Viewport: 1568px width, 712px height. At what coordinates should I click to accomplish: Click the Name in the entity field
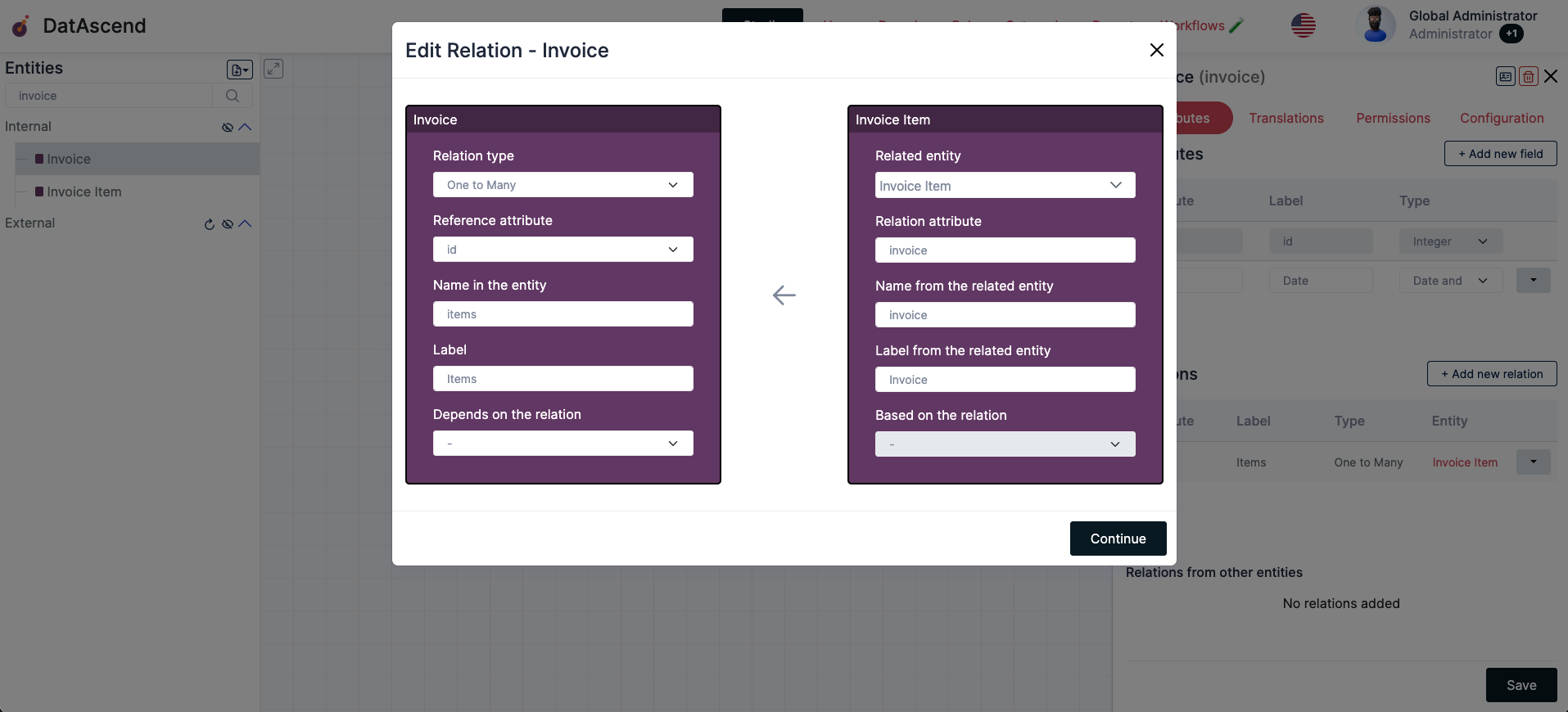pyautogui.click(x=563, y=314)
